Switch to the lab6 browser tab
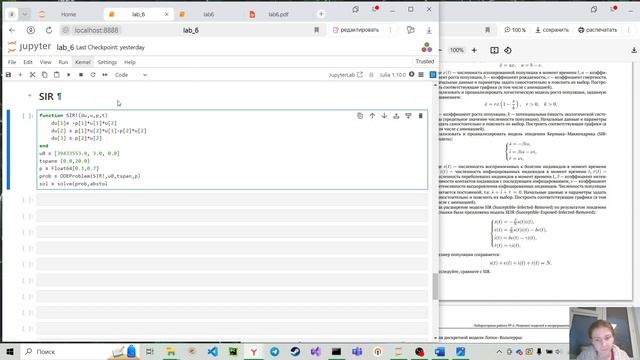 [208, 14]
